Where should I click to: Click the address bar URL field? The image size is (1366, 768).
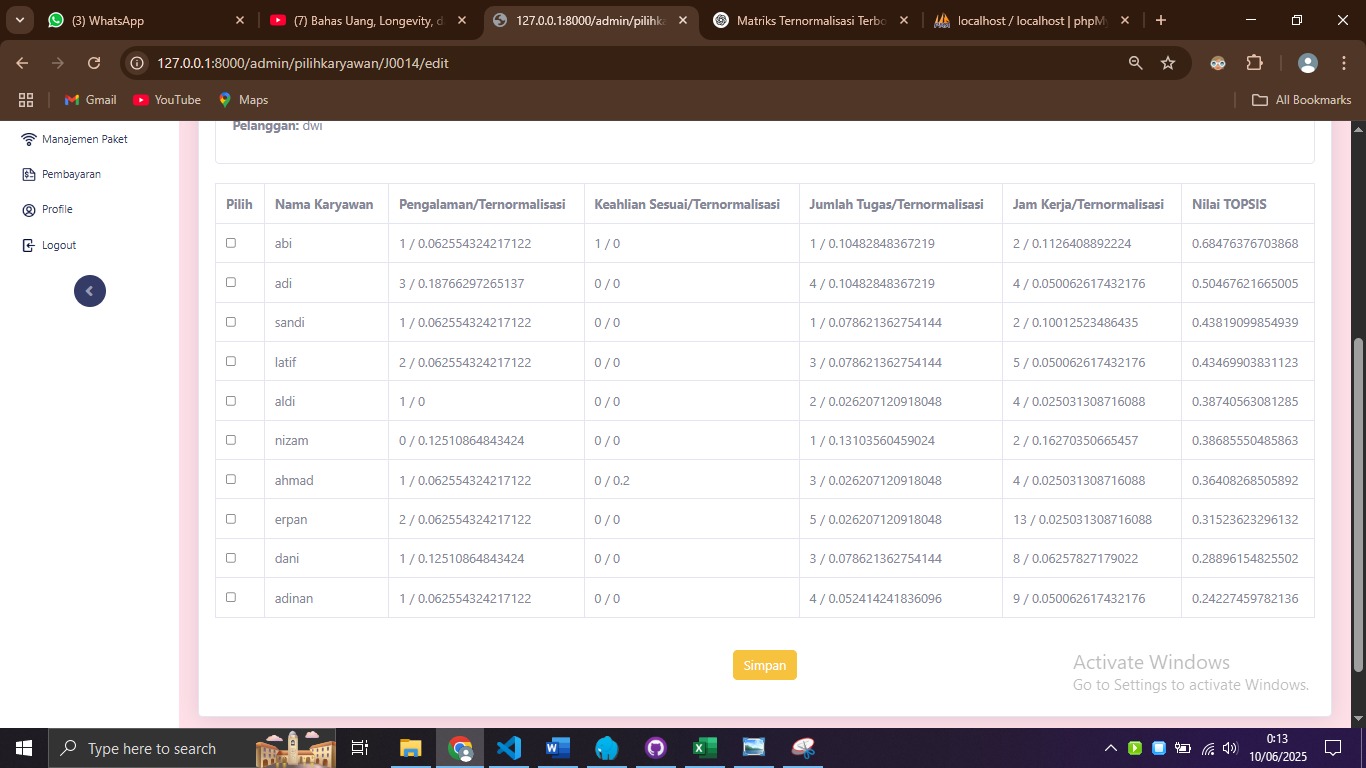coord(600,63)
